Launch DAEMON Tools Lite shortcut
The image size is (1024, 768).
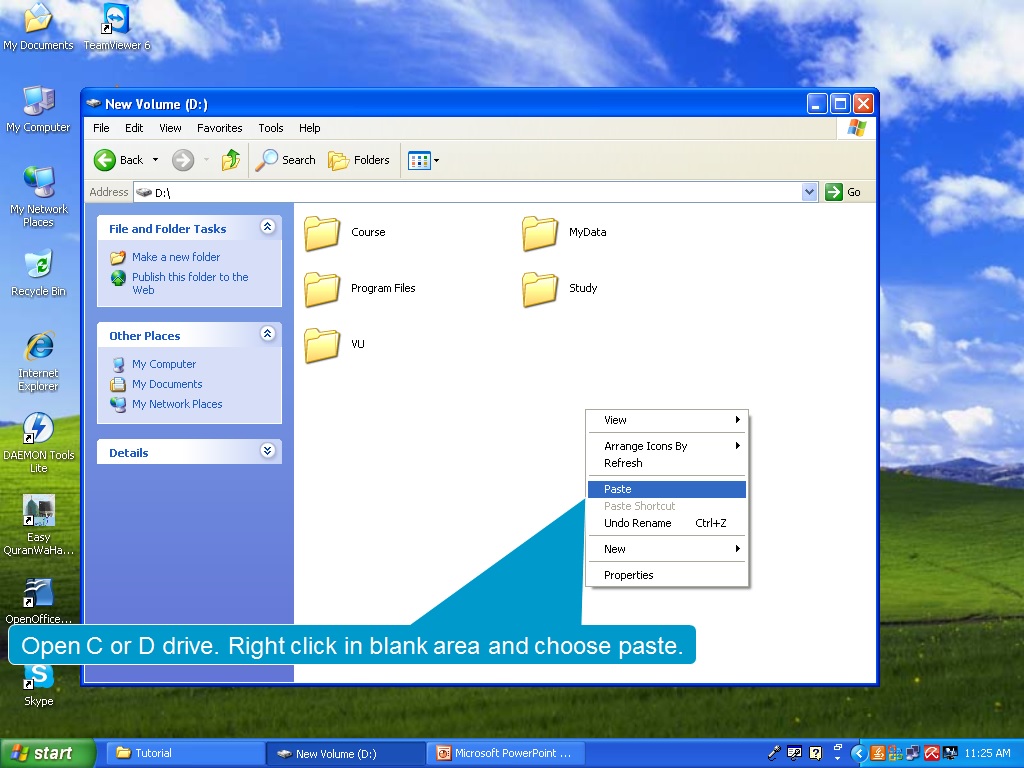coord(38,443)
